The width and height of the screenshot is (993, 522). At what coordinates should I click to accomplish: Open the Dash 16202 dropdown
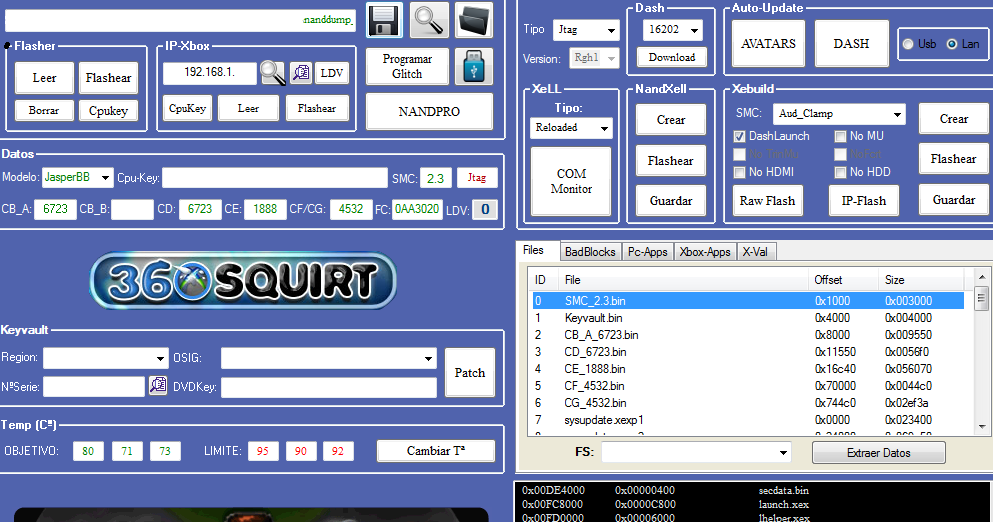coord(673,30)
